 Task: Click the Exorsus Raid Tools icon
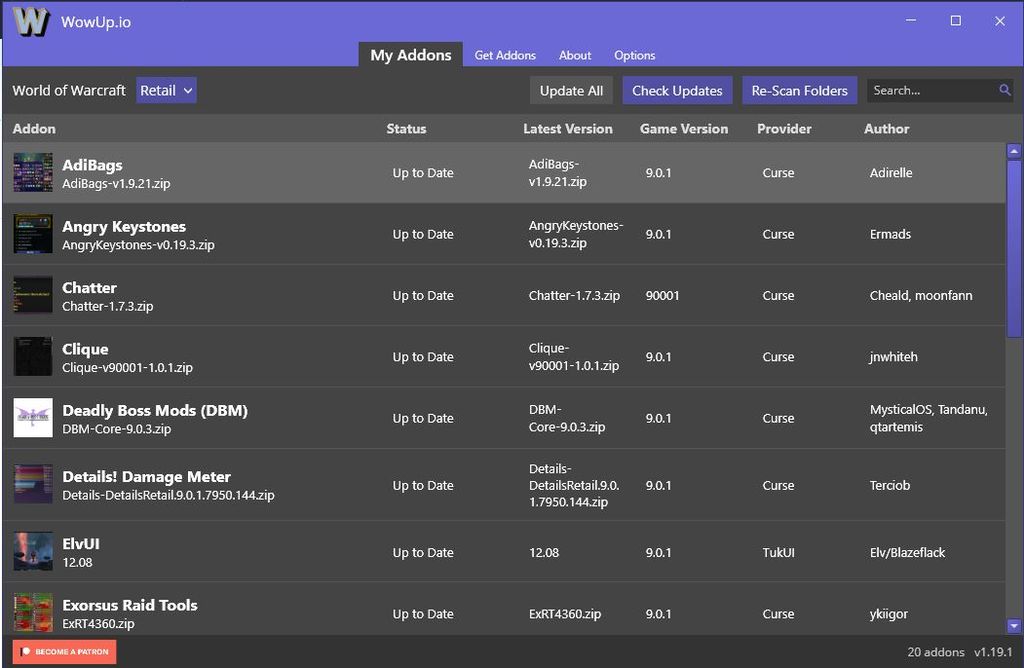(x=33, y=613)
